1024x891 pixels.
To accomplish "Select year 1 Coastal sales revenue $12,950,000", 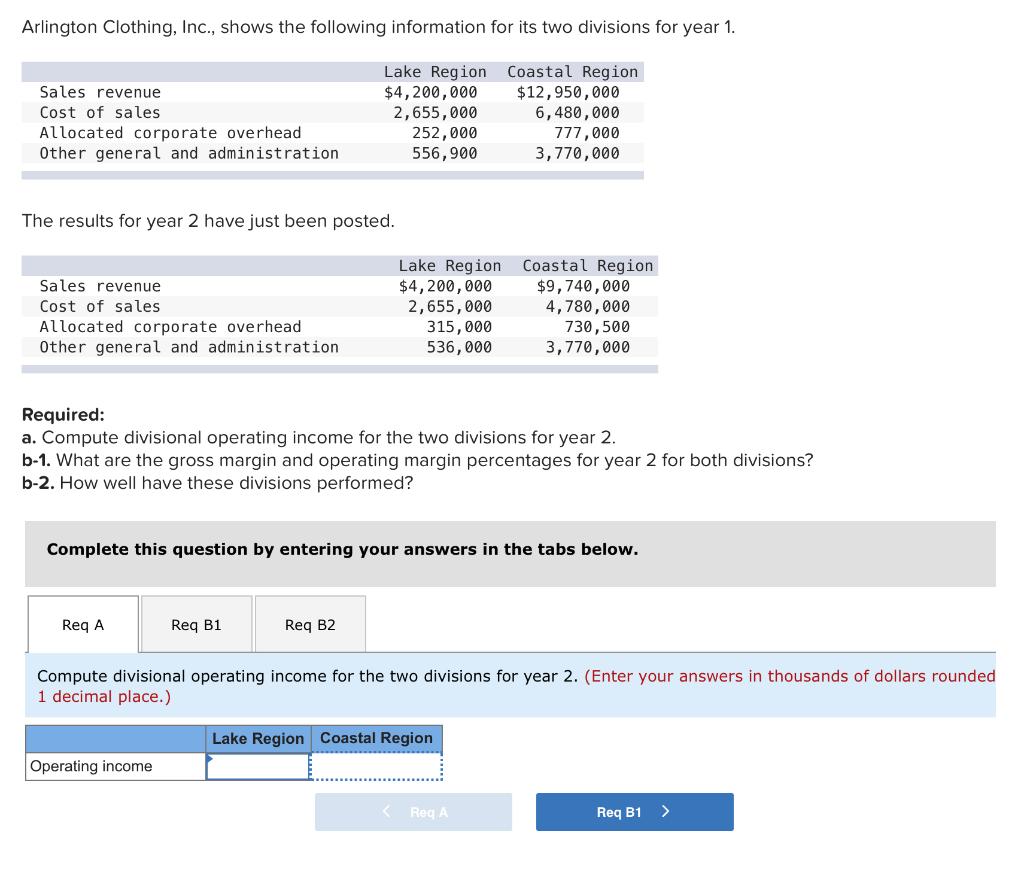I will (568, 92).
